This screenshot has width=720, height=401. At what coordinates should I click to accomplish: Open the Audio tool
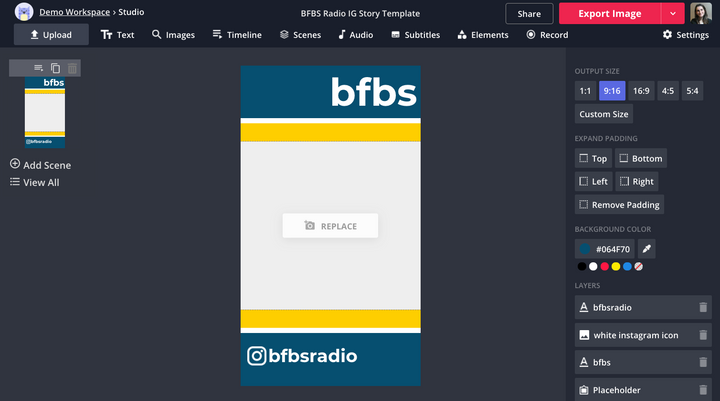coord(356,35)
